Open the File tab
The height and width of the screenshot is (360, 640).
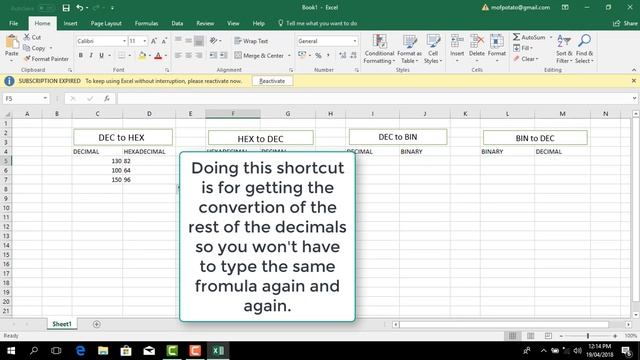point(13,23)
